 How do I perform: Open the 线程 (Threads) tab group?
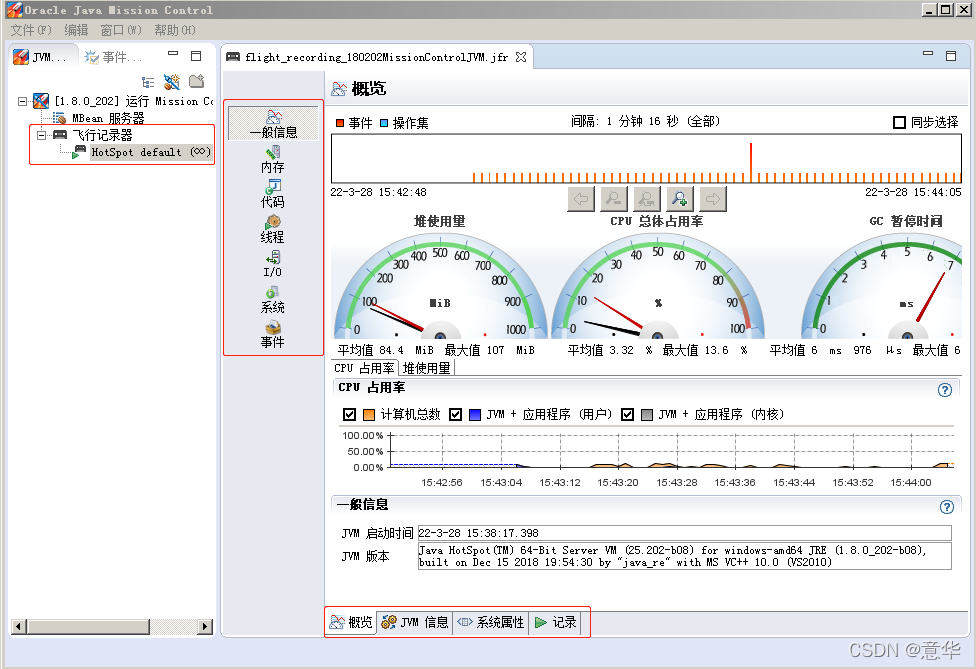point(273,229)
